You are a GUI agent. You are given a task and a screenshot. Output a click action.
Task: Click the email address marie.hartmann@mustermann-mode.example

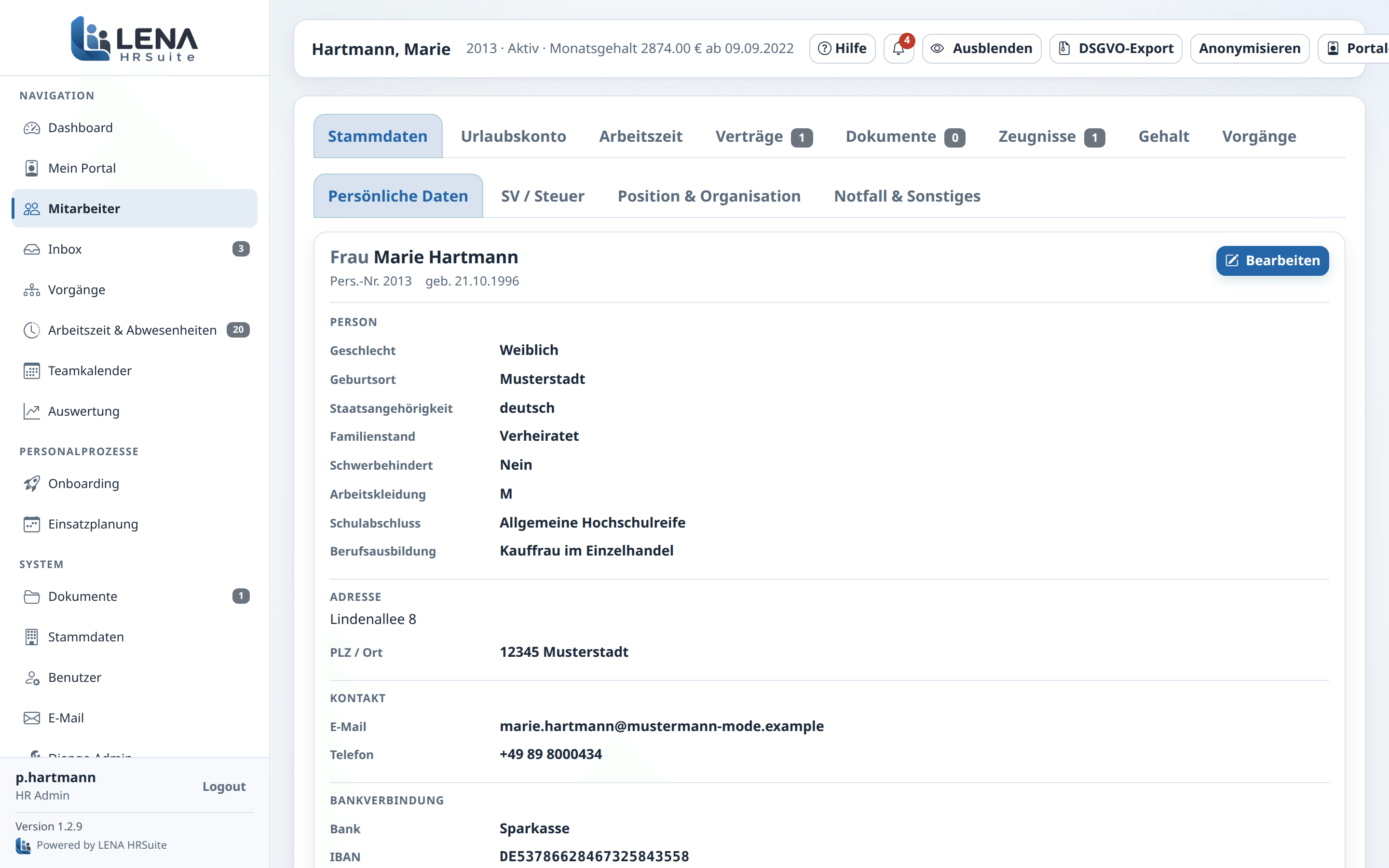click(661, 726)
